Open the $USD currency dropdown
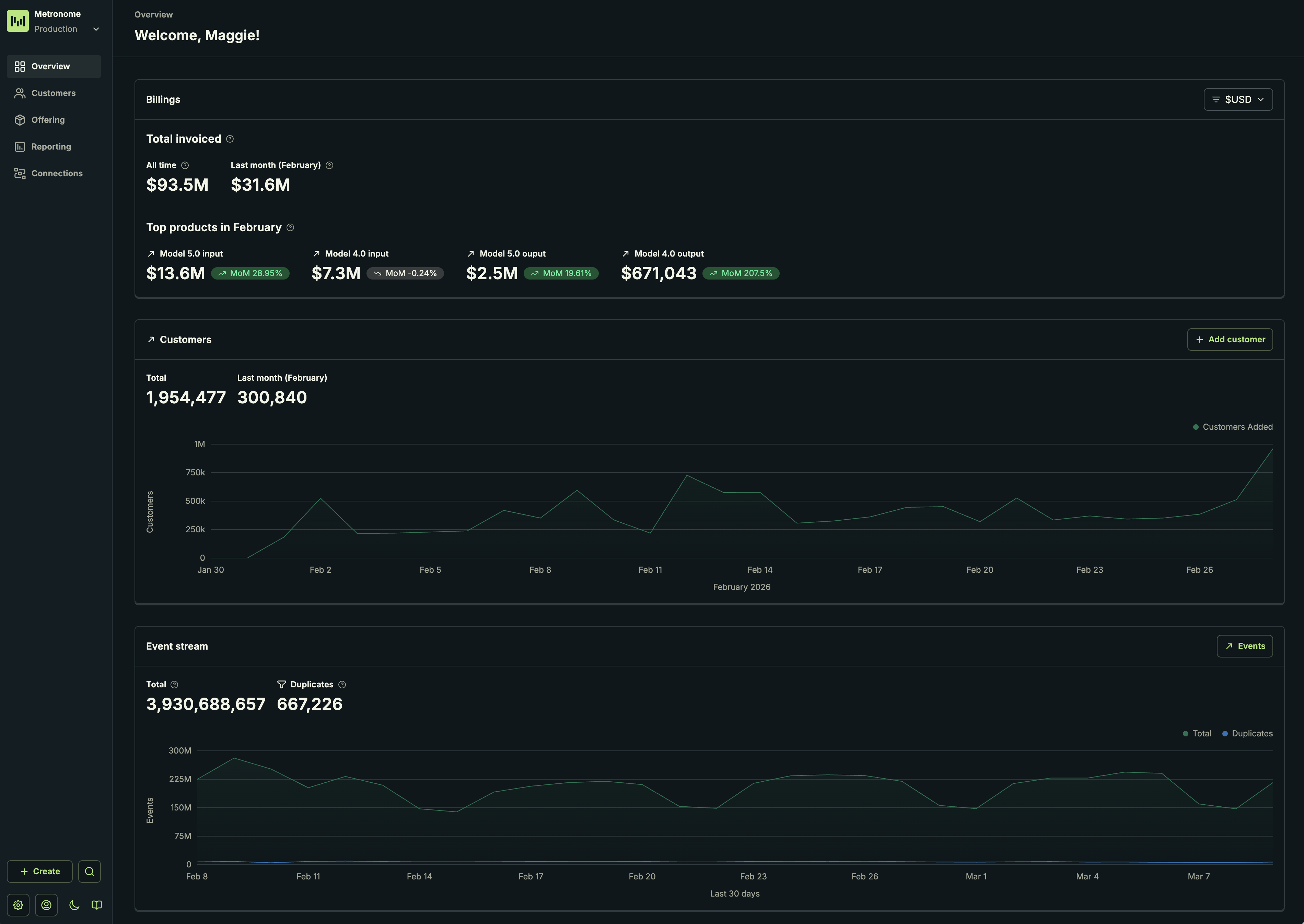This screenshot has height=924, width=1304. [x=1238, y=99]
